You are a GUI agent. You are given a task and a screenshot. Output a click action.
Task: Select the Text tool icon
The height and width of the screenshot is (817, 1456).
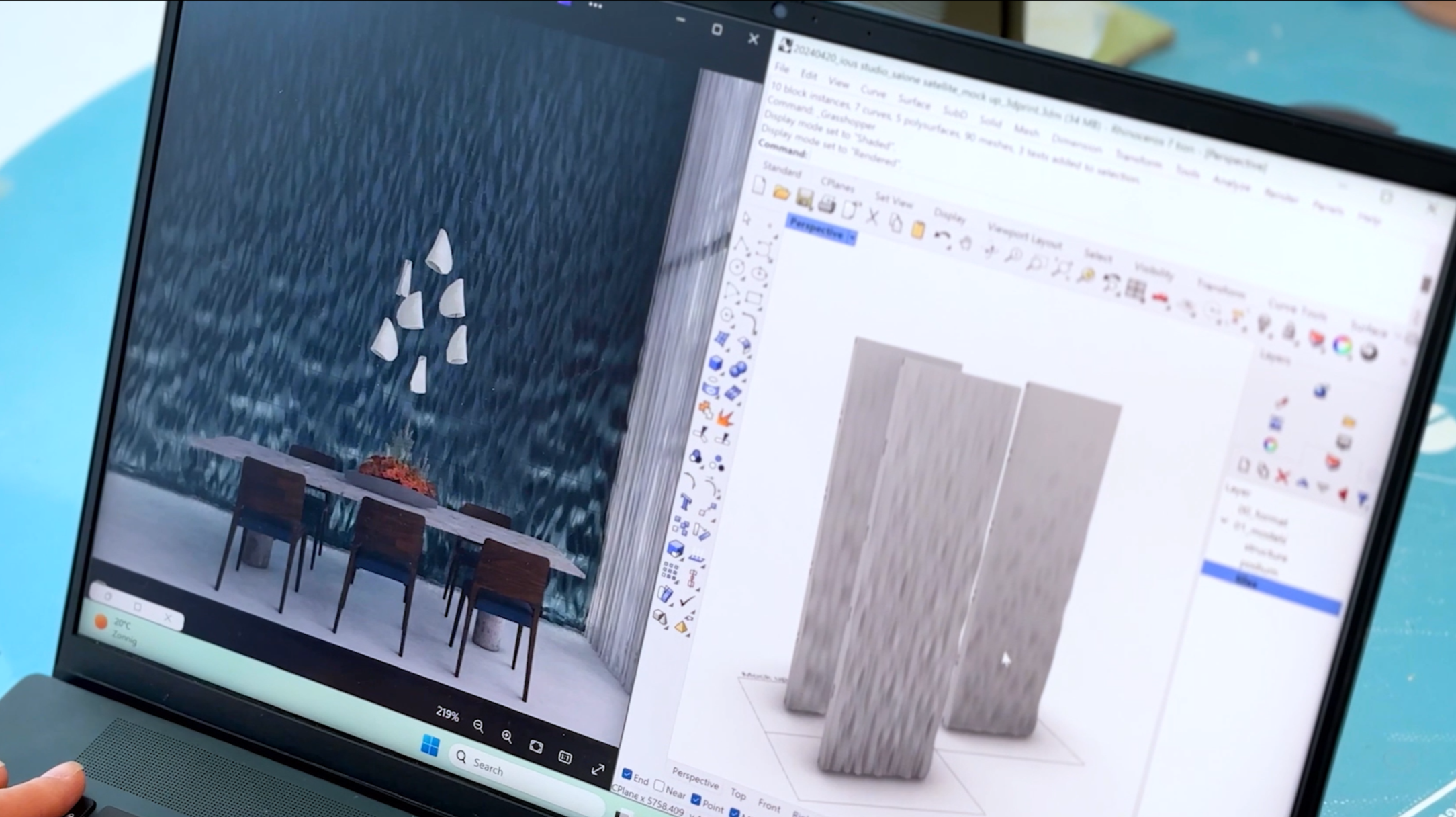pos(685,502)
